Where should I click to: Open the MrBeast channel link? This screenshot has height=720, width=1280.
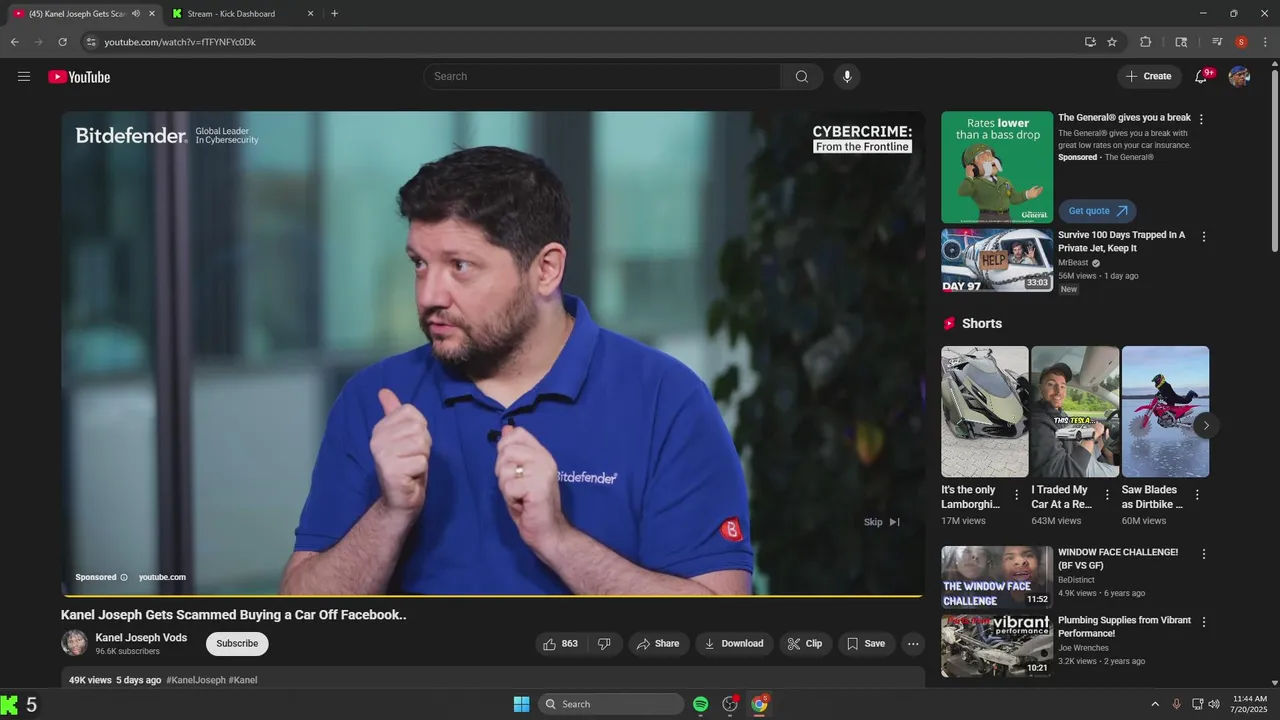click(x=1073, y=263)
